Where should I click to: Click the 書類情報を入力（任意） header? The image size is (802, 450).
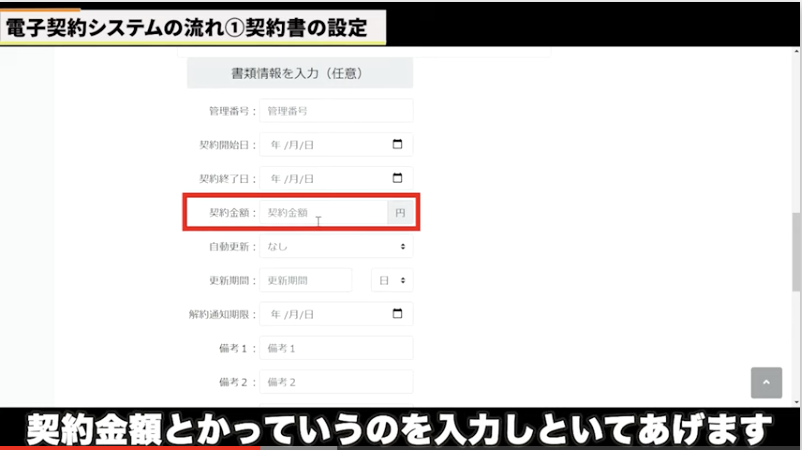coord(300,73)
